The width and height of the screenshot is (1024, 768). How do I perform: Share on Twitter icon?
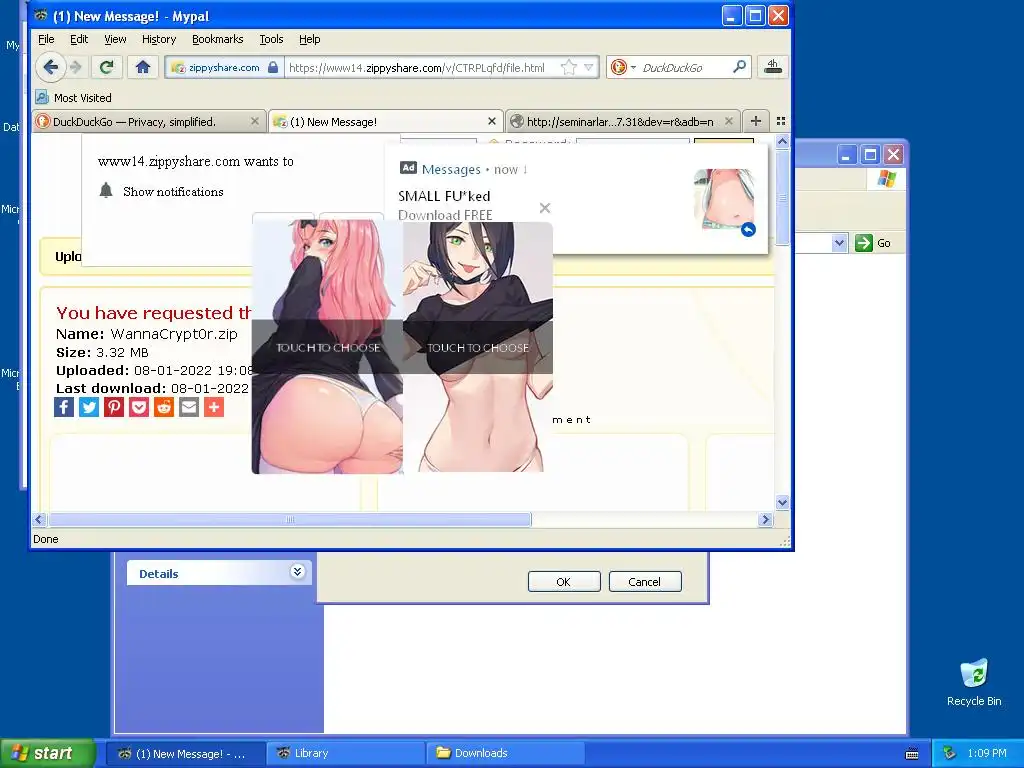pos(89,407)
